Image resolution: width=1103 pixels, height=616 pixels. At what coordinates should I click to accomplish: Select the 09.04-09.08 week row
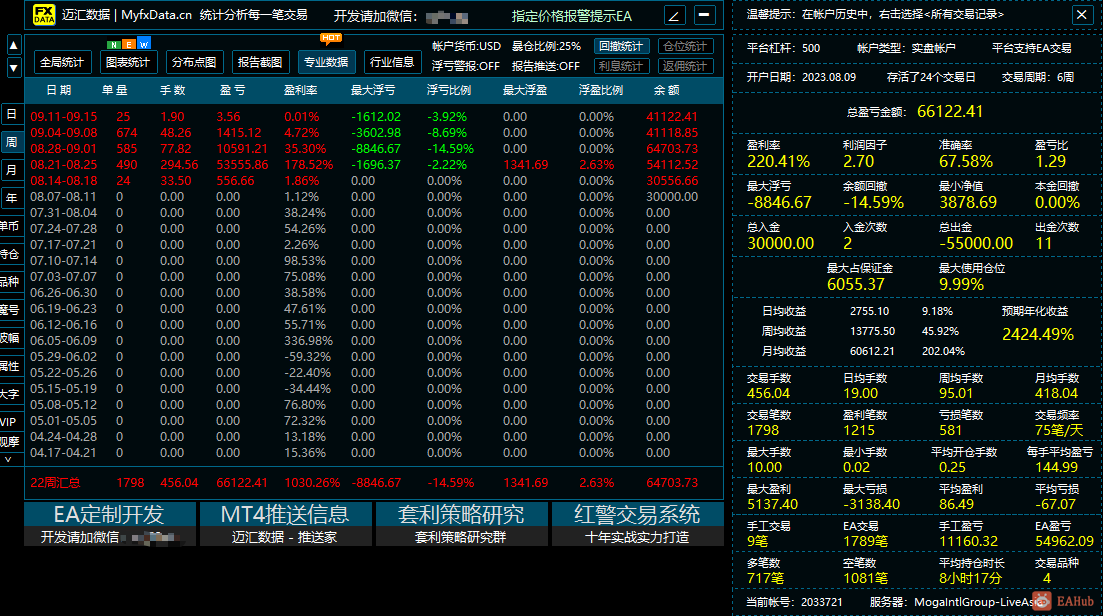click(374, 133)
